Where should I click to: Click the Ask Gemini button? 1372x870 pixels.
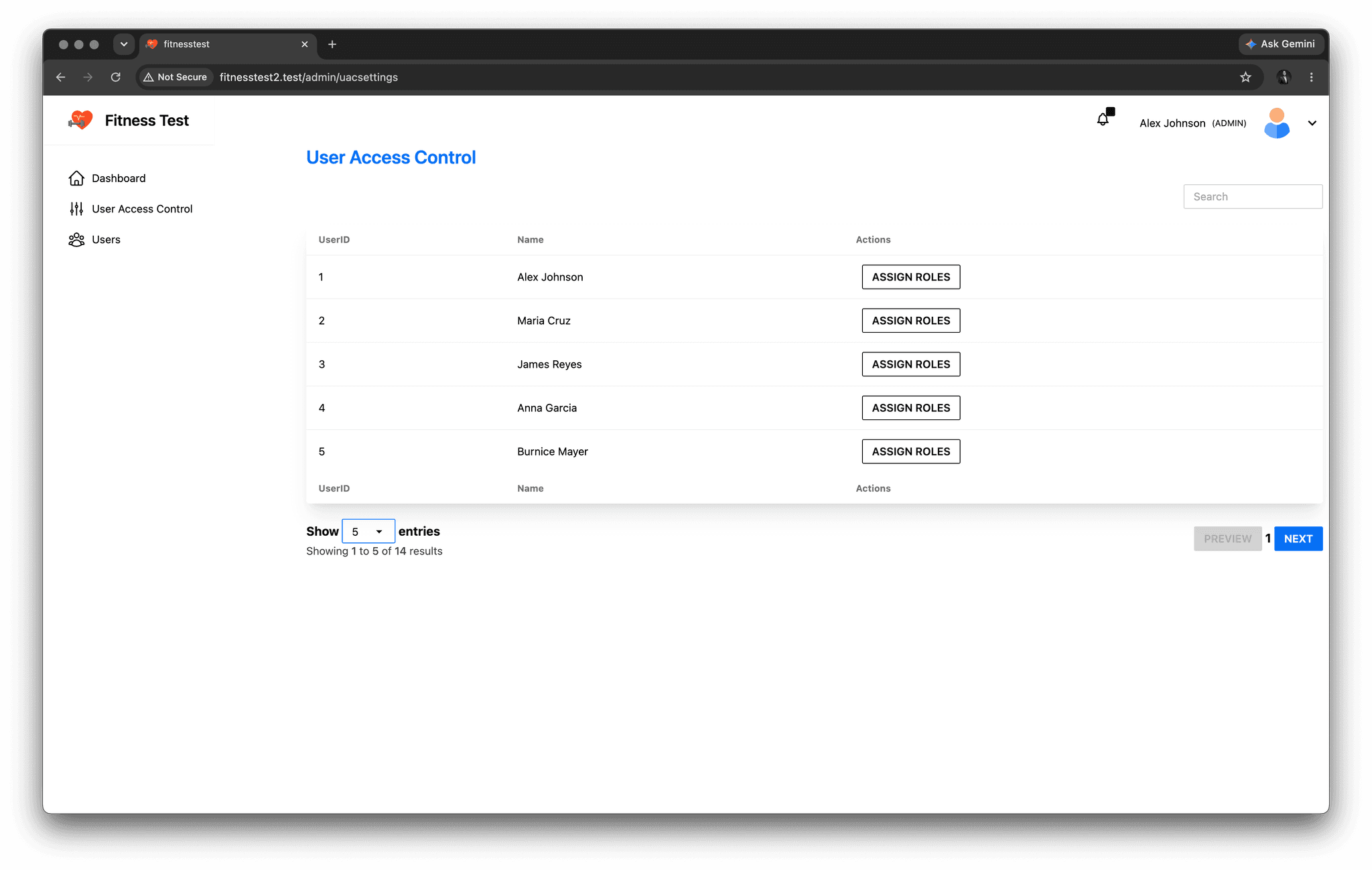(x=1280, y=44)
